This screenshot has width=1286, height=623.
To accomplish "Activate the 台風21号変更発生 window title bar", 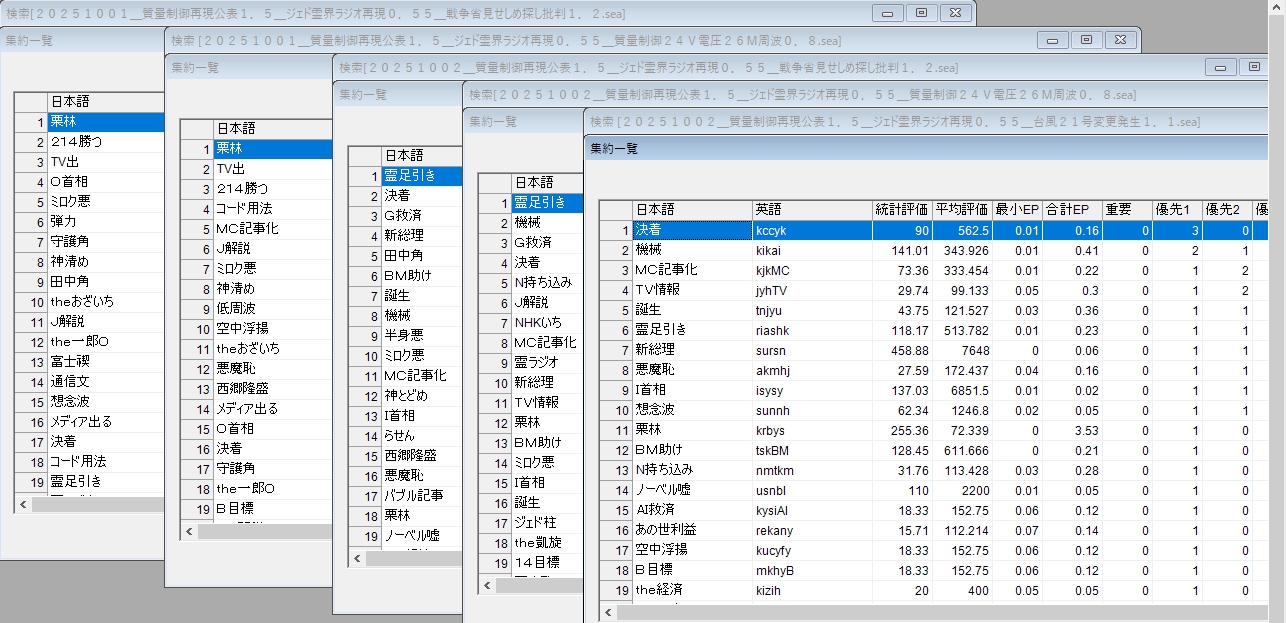I will click(900, 122).
